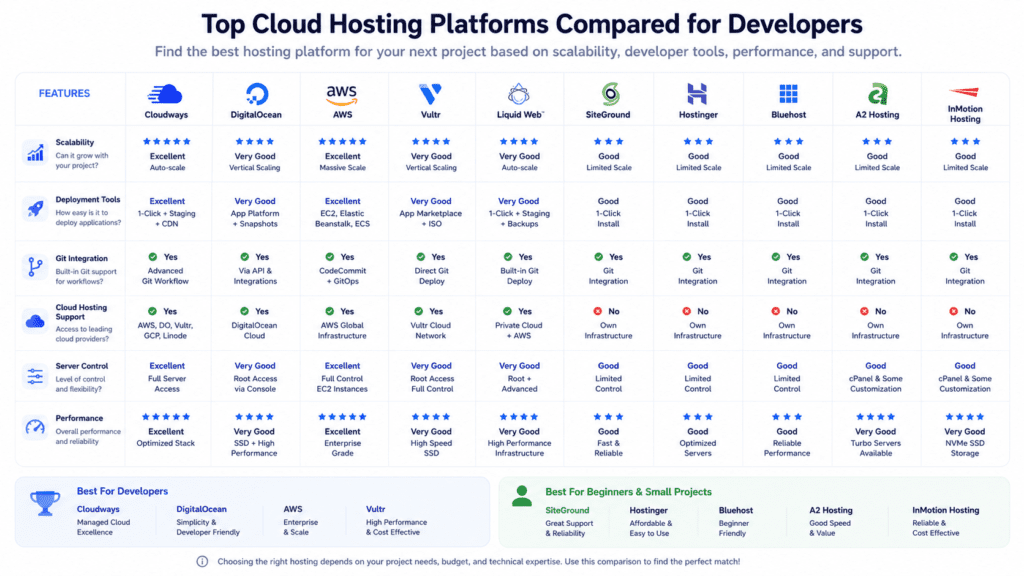Click 'High Performance & Cost Effective' Vultr description
Image resolution: width=1024 pixels, height=576 pixels.
[396, 527]
